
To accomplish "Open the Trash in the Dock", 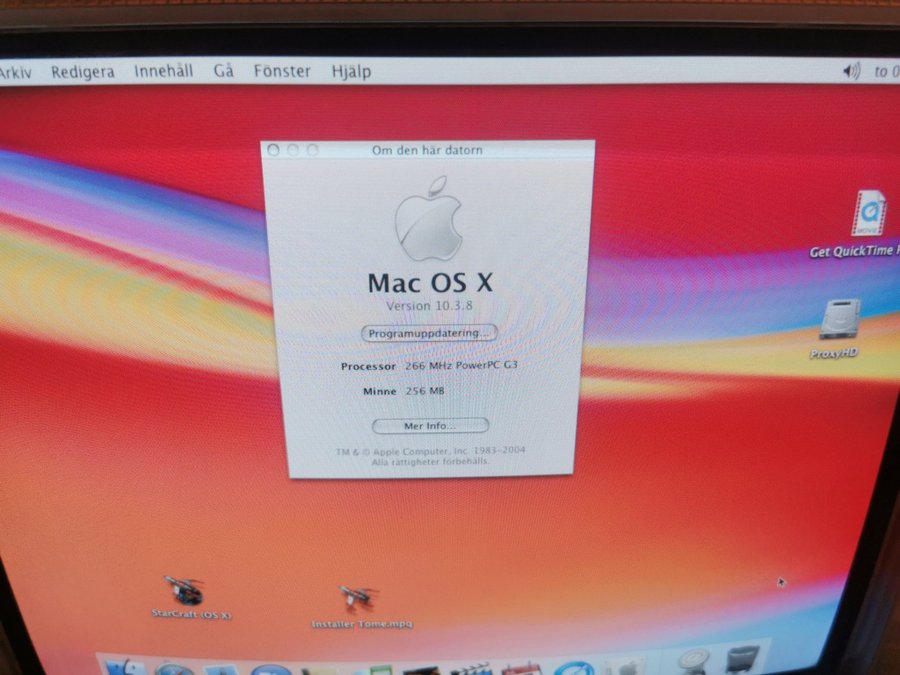I will (743, 660).
